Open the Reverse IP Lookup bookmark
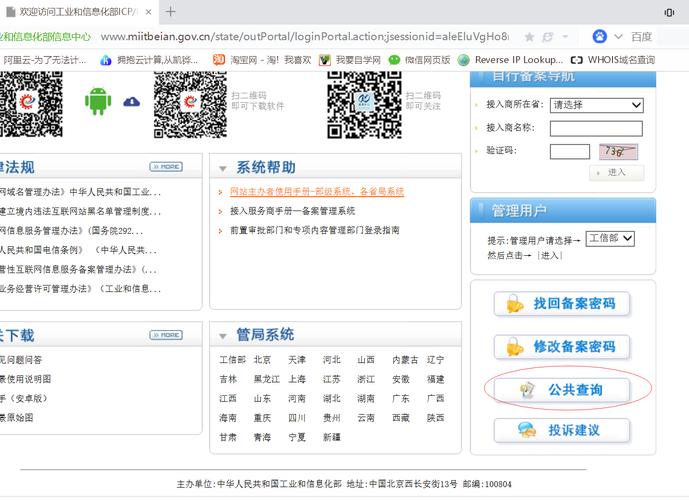 pos(511,60)
